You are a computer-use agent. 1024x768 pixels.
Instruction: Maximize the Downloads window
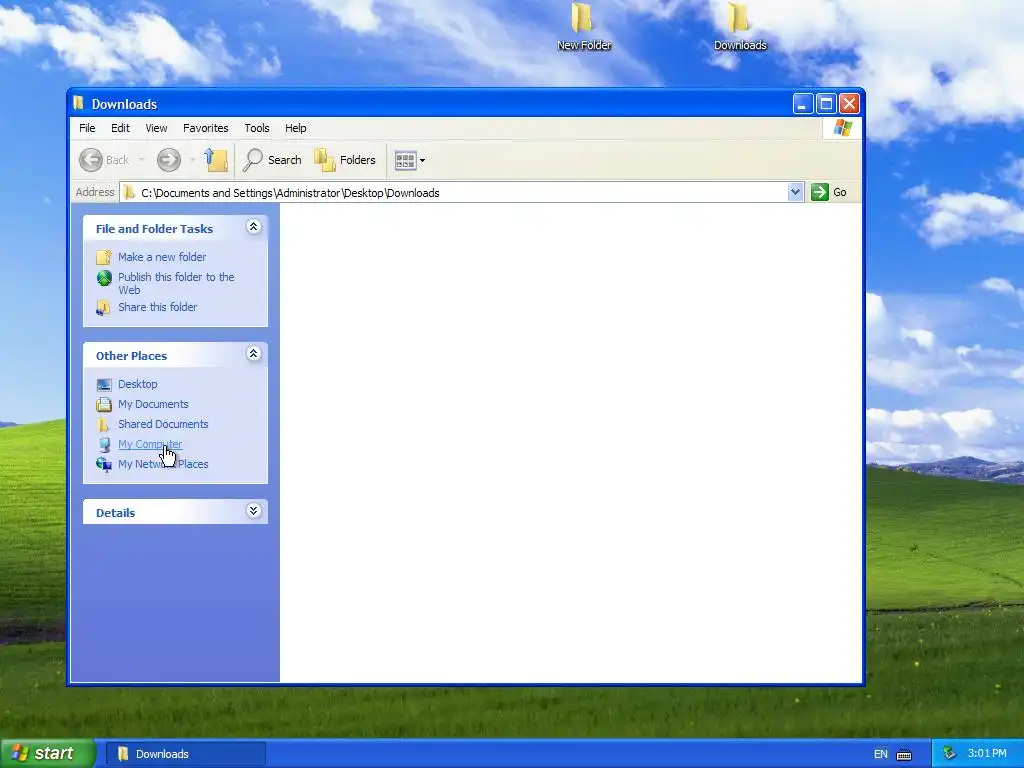(826, 103)
